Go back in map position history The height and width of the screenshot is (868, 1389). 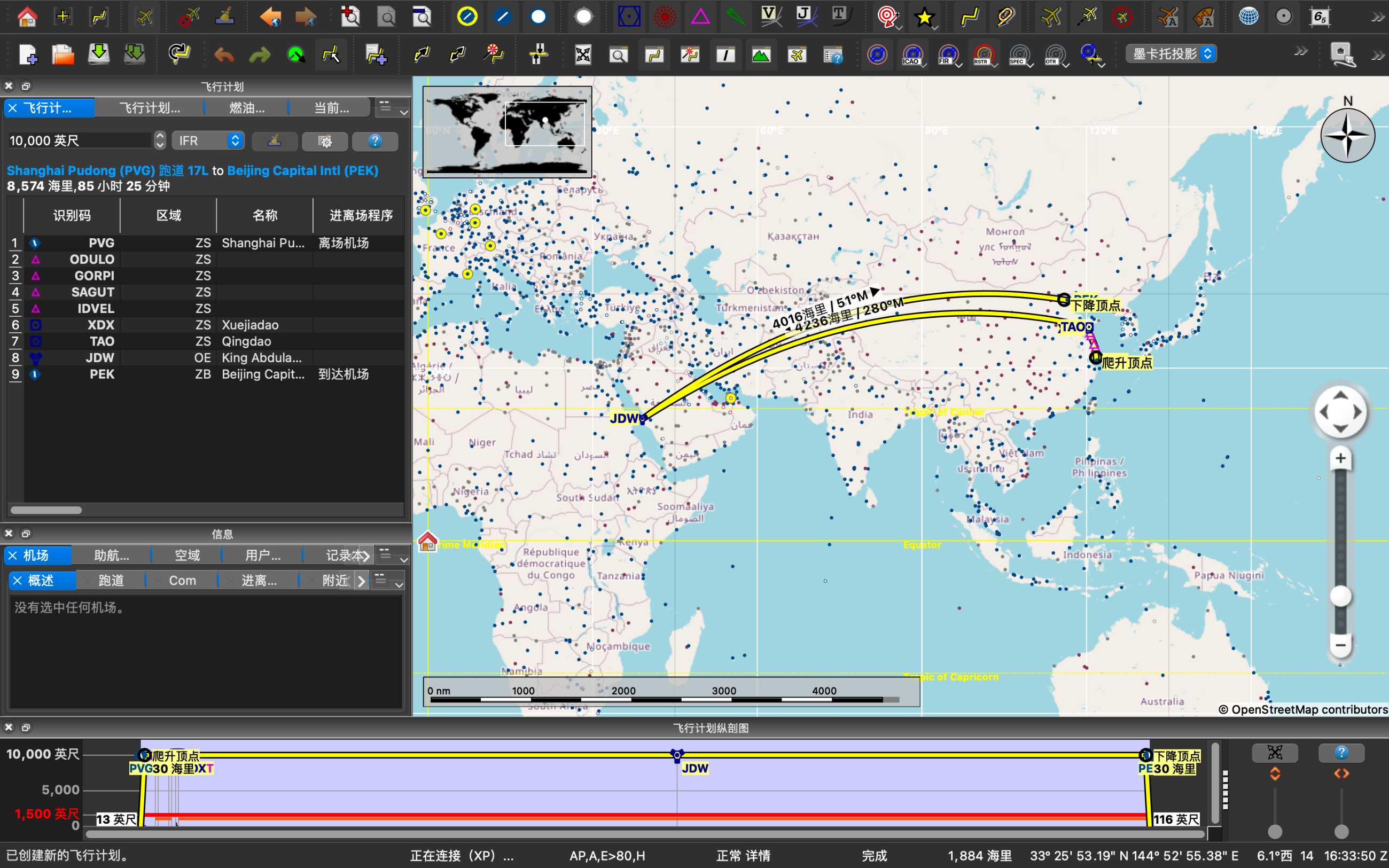[269, 17]
